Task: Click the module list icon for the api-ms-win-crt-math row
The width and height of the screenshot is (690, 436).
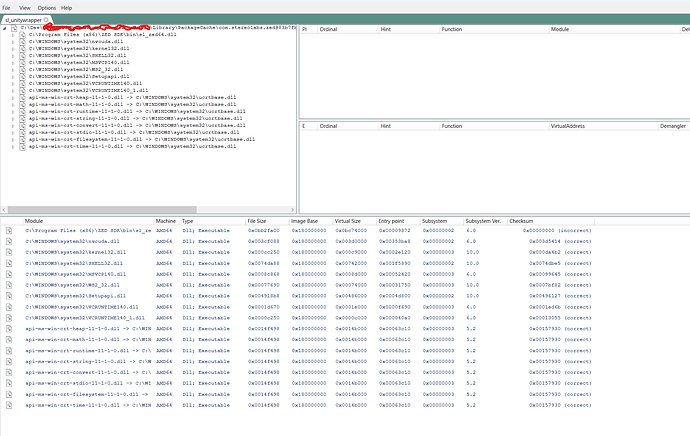Action: pos(9,340)
